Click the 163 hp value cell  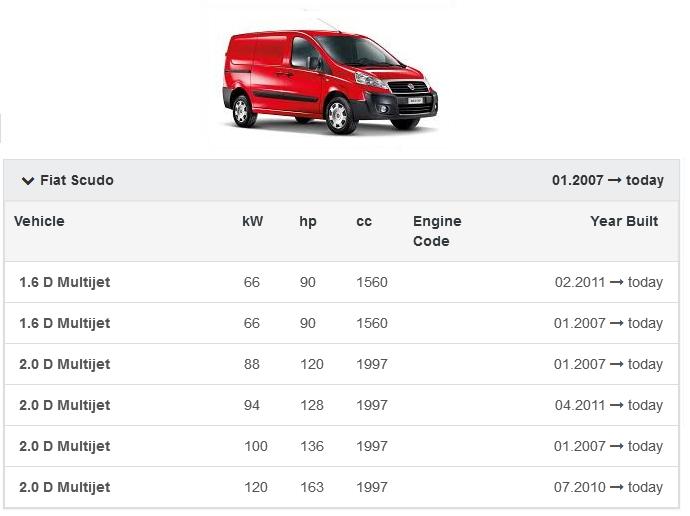coord(312,488)
